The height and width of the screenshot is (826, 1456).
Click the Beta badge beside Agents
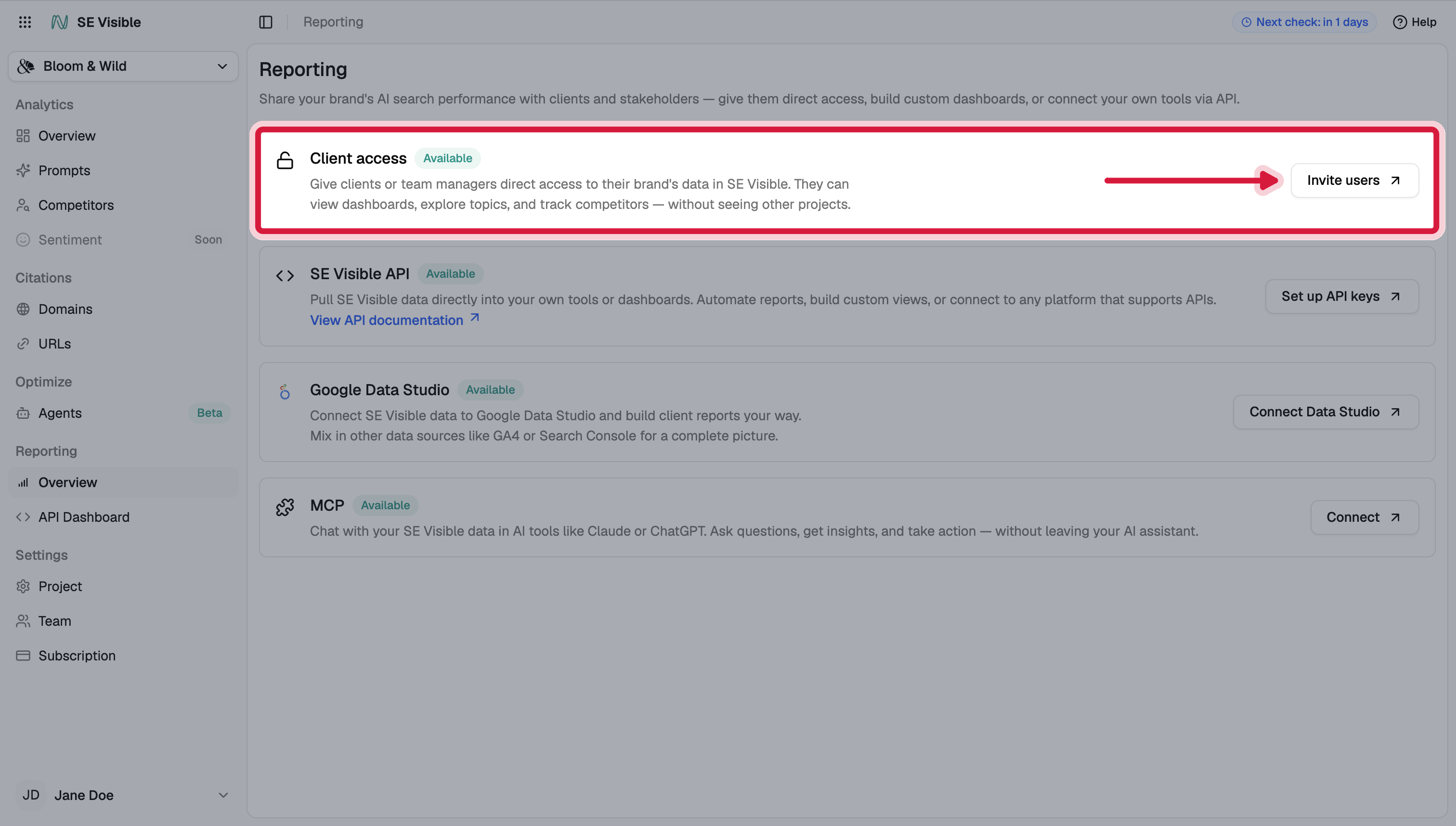tap(209, 413)
